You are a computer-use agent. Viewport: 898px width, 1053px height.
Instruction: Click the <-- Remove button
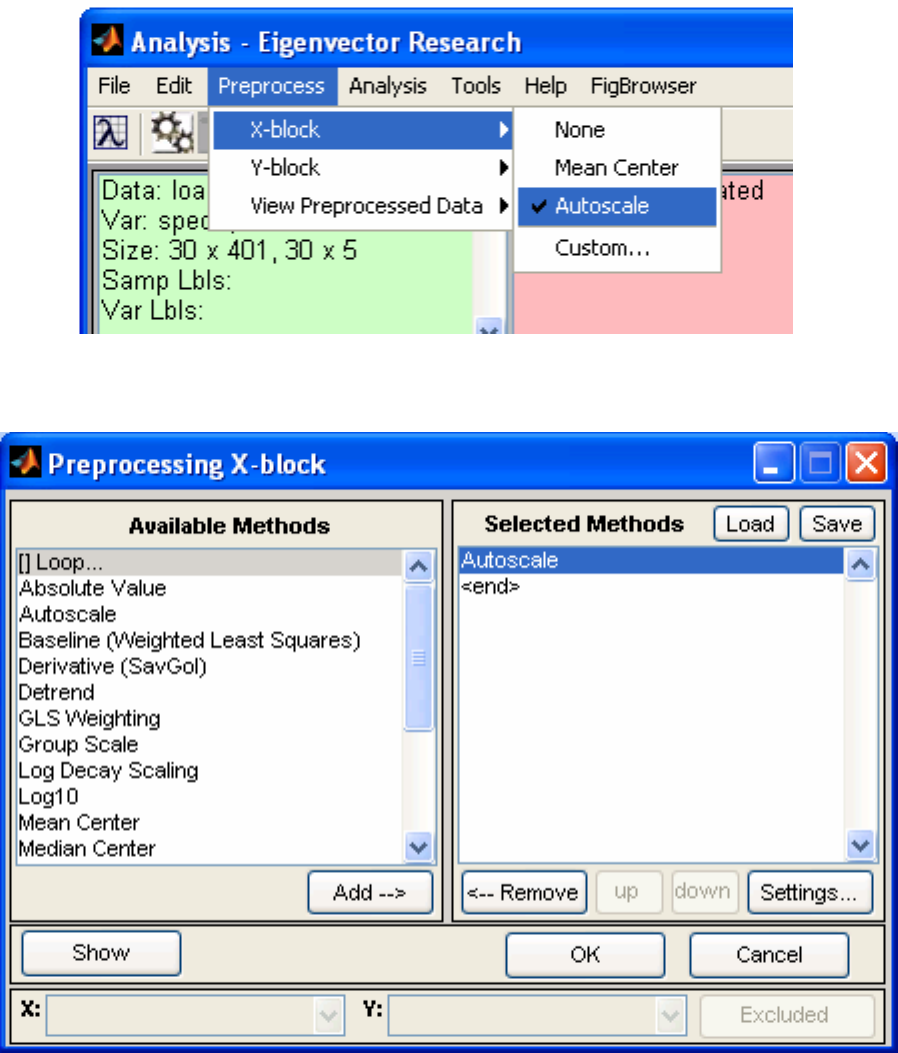click(524, 892)
